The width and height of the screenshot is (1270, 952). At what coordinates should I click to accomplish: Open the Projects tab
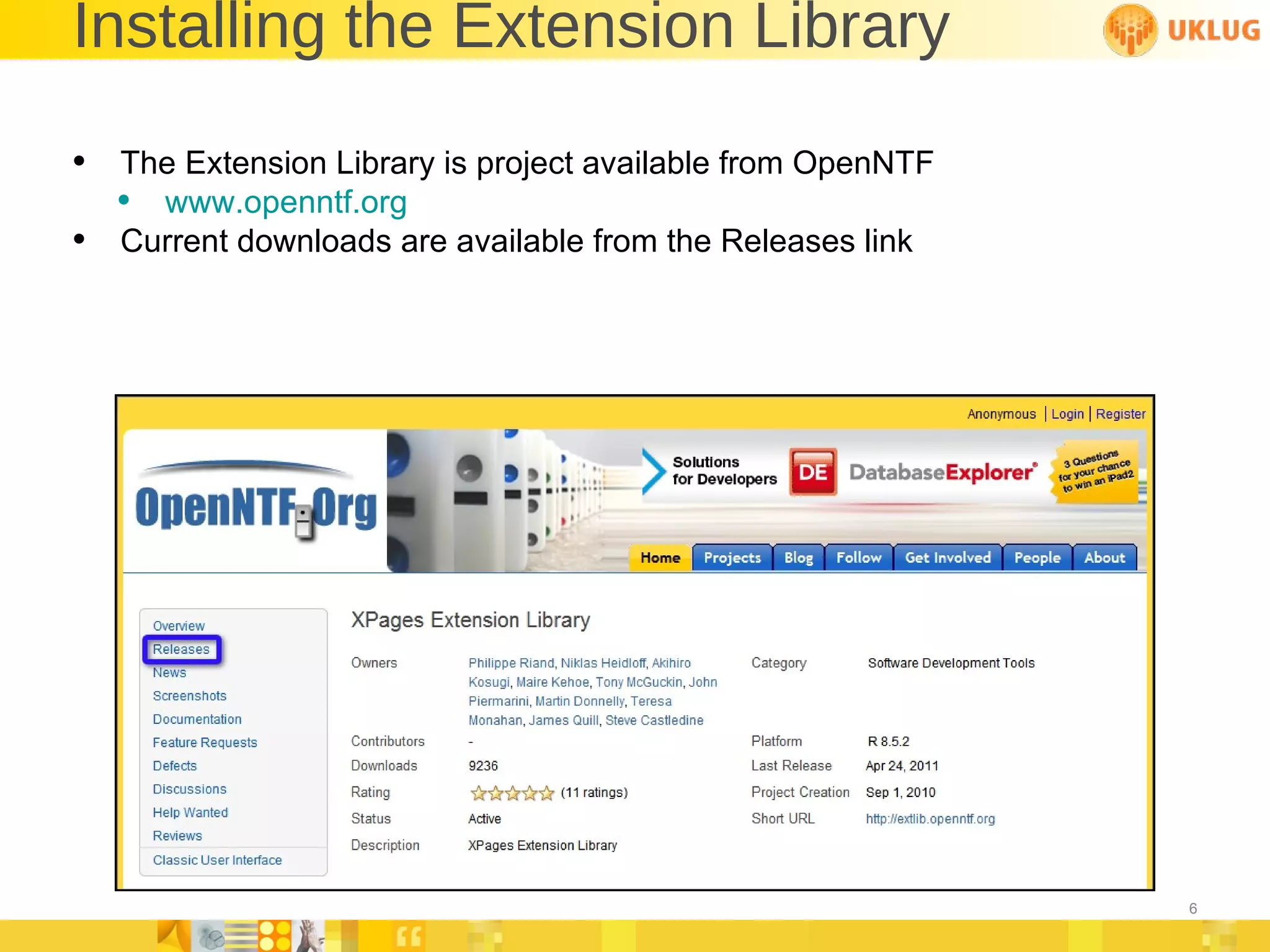(x=732, y=558)
